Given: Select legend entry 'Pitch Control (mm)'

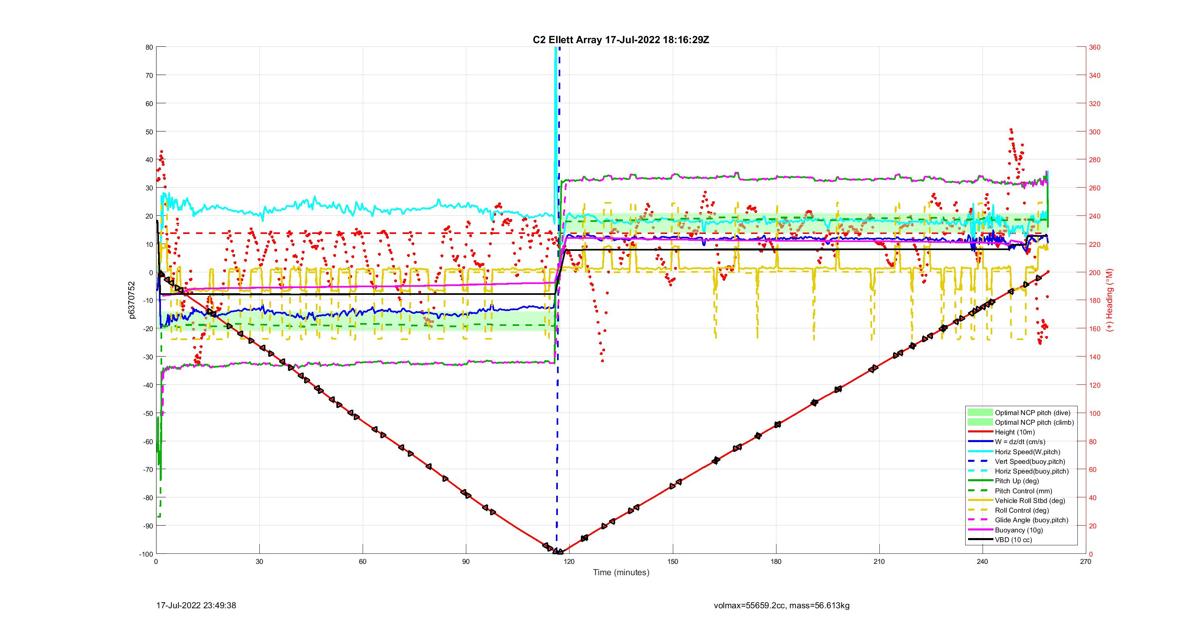Looking at the screenshot, I should 1024,491.
